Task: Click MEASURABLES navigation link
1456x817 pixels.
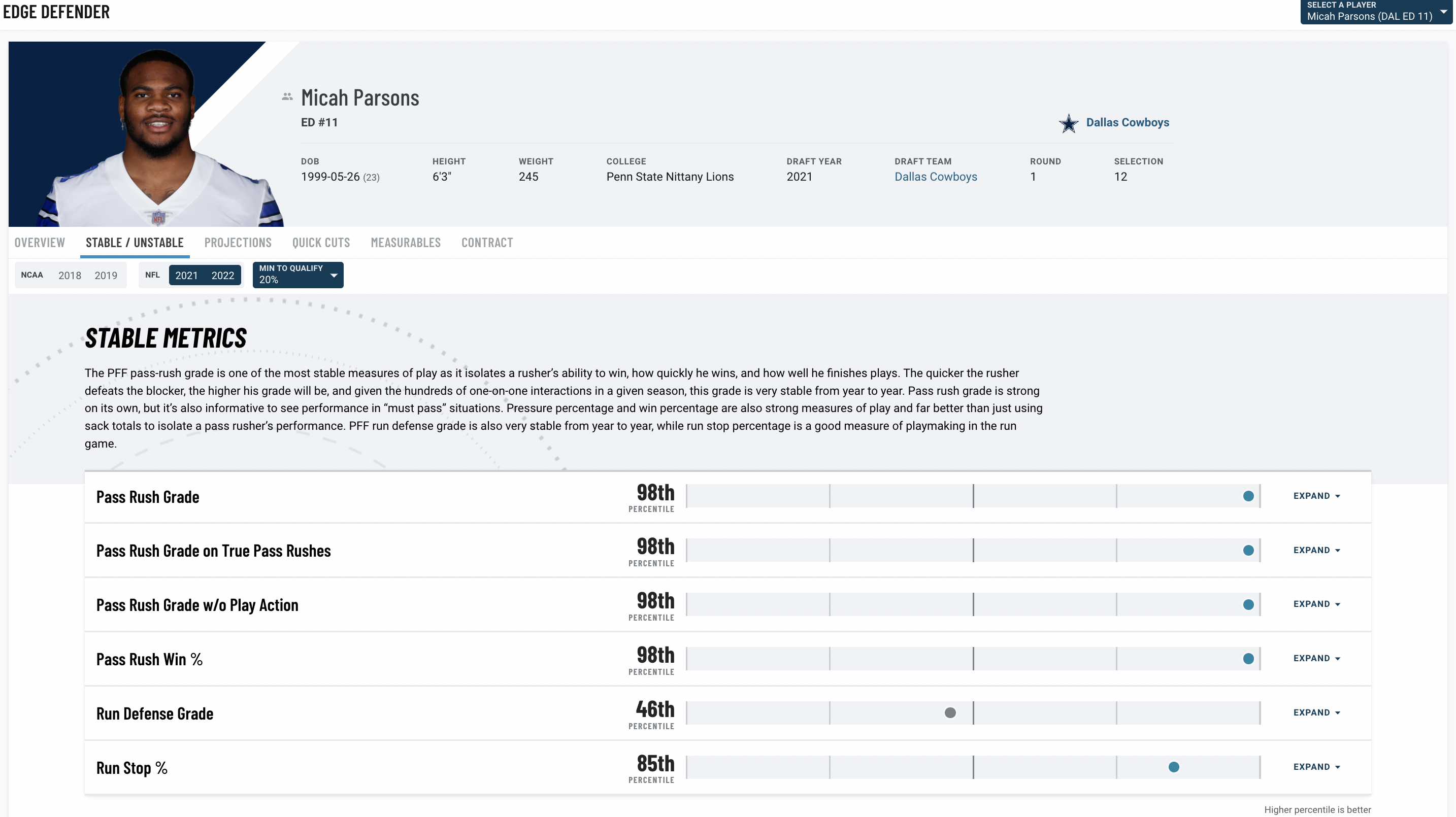Action: [x=405, y=242]
